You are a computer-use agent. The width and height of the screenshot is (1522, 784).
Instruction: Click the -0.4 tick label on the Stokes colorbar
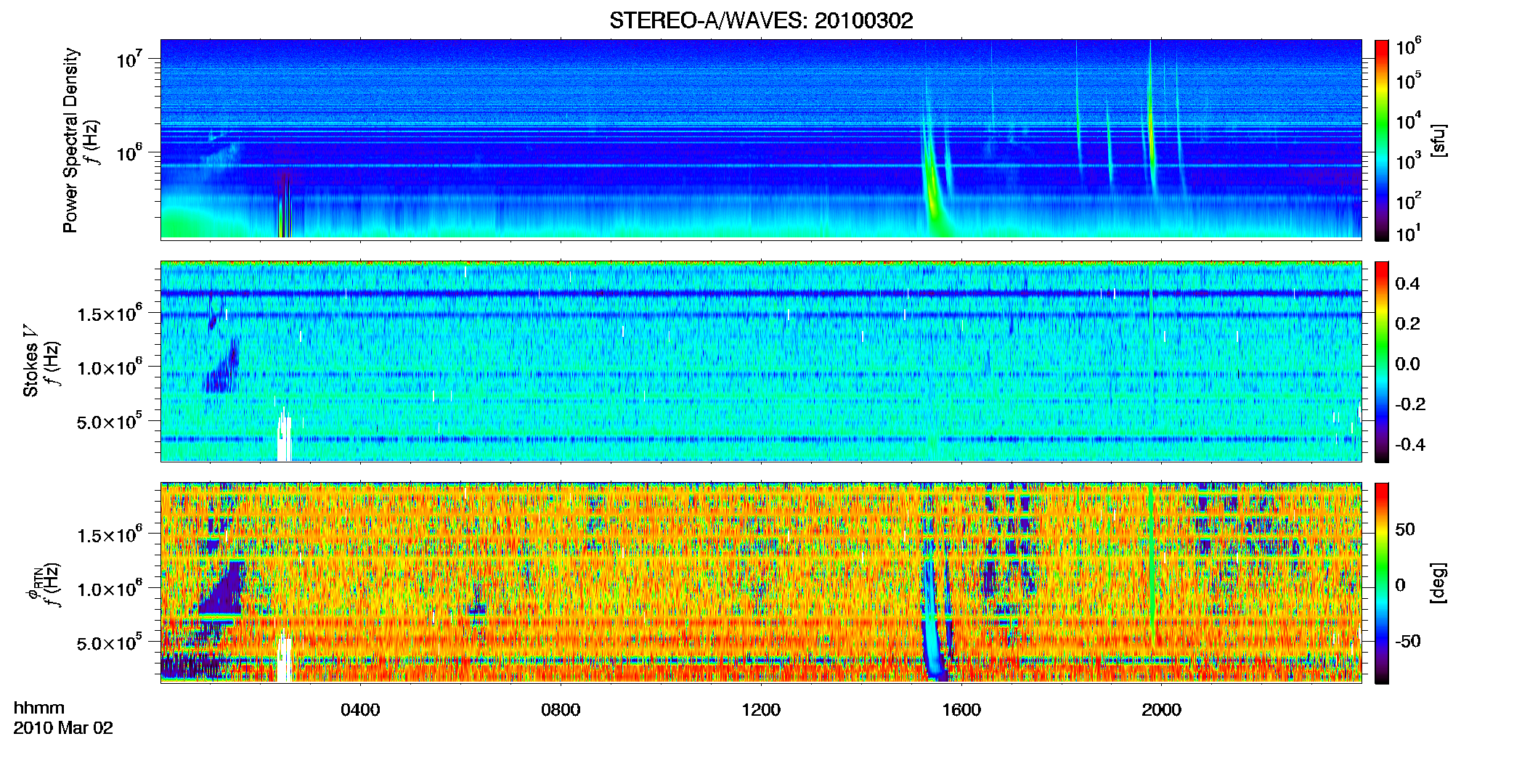pyautogui.click(x=1410, y=444)
